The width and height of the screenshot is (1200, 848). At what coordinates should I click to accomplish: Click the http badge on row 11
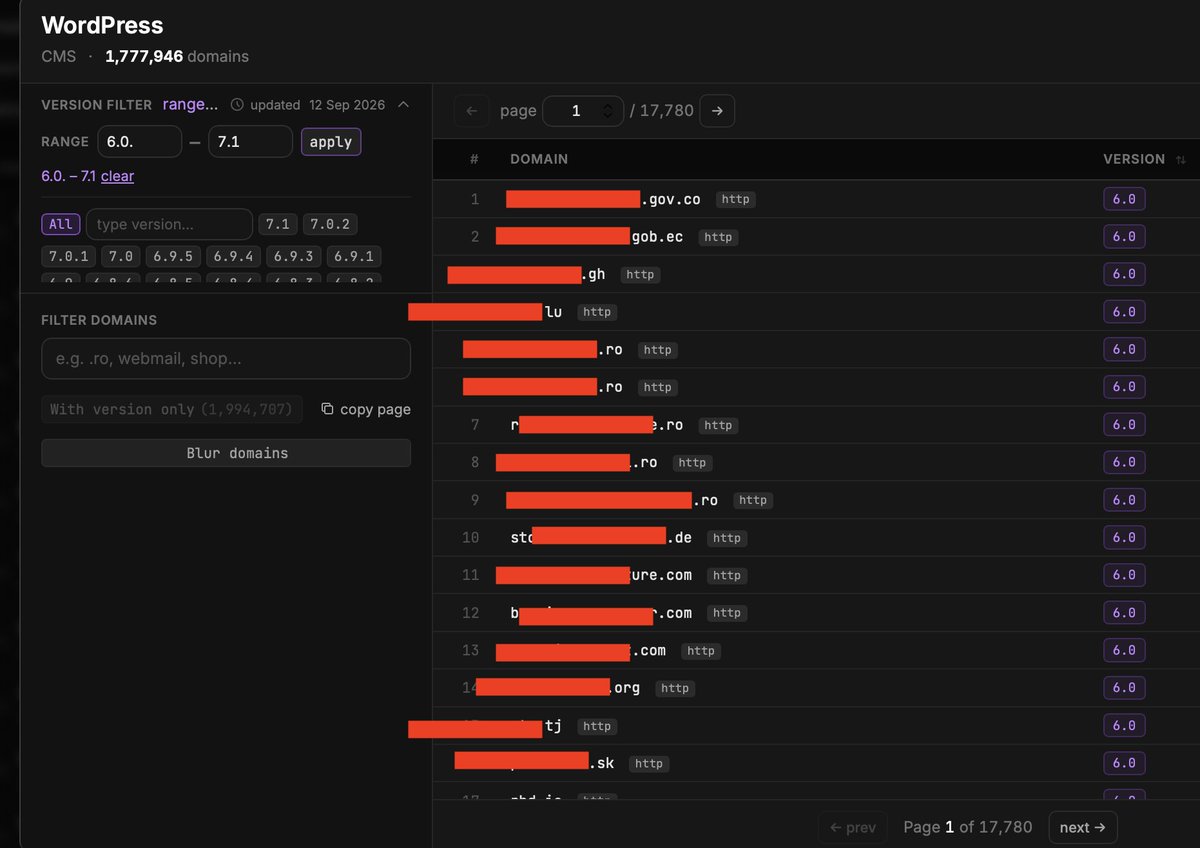pyautogui.click(x=727, y=575)
